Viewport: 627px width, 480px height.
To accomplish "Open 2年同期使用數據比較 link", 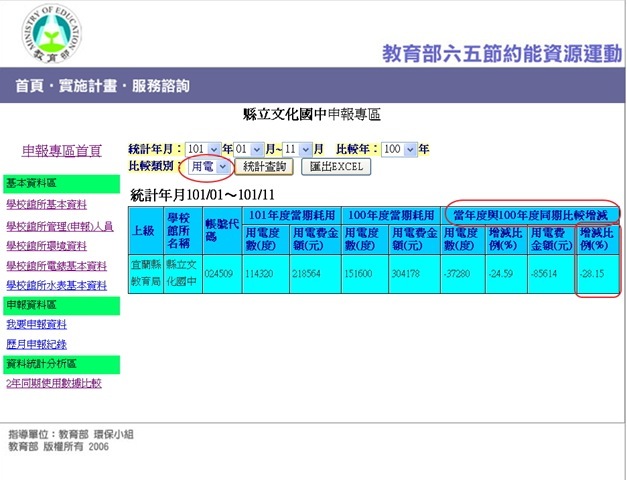I will (x=54, y=383).
